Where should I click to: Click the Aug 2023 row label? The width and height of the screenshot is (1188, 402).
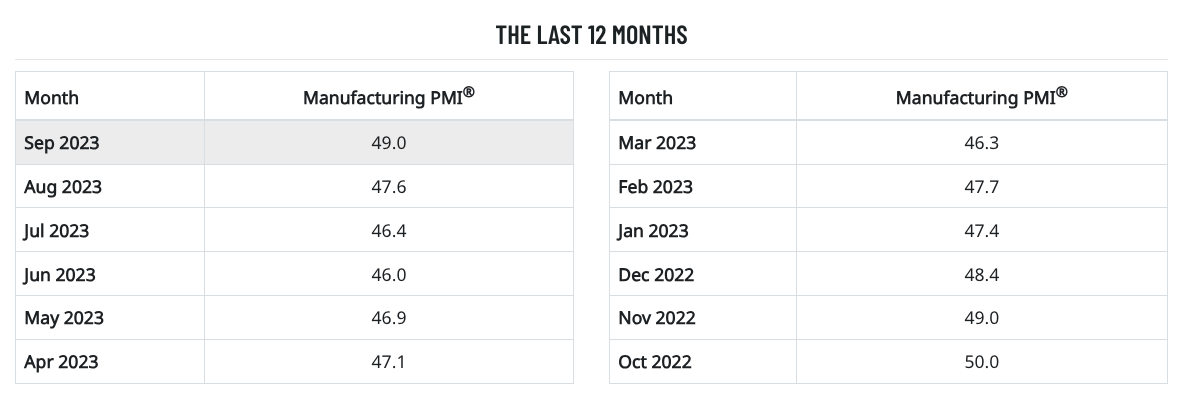click(63, 187)
